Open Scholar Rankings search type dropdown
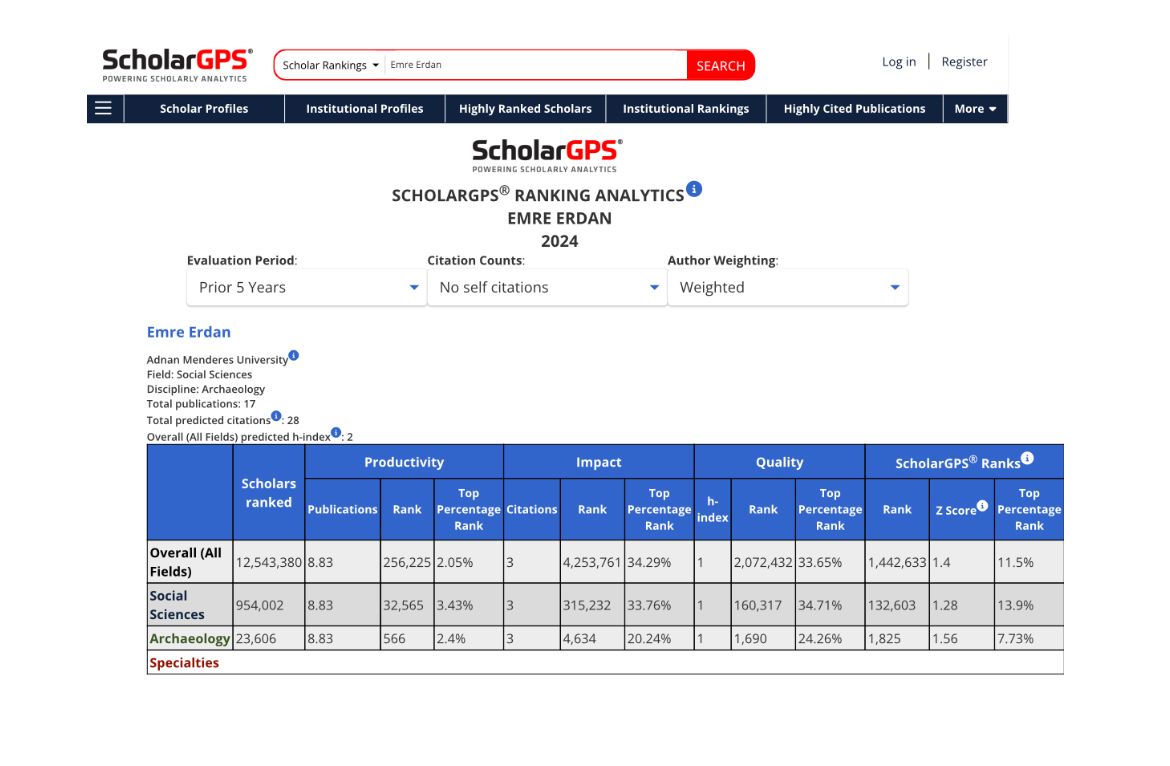1170x766 pixels. (331, 66)
